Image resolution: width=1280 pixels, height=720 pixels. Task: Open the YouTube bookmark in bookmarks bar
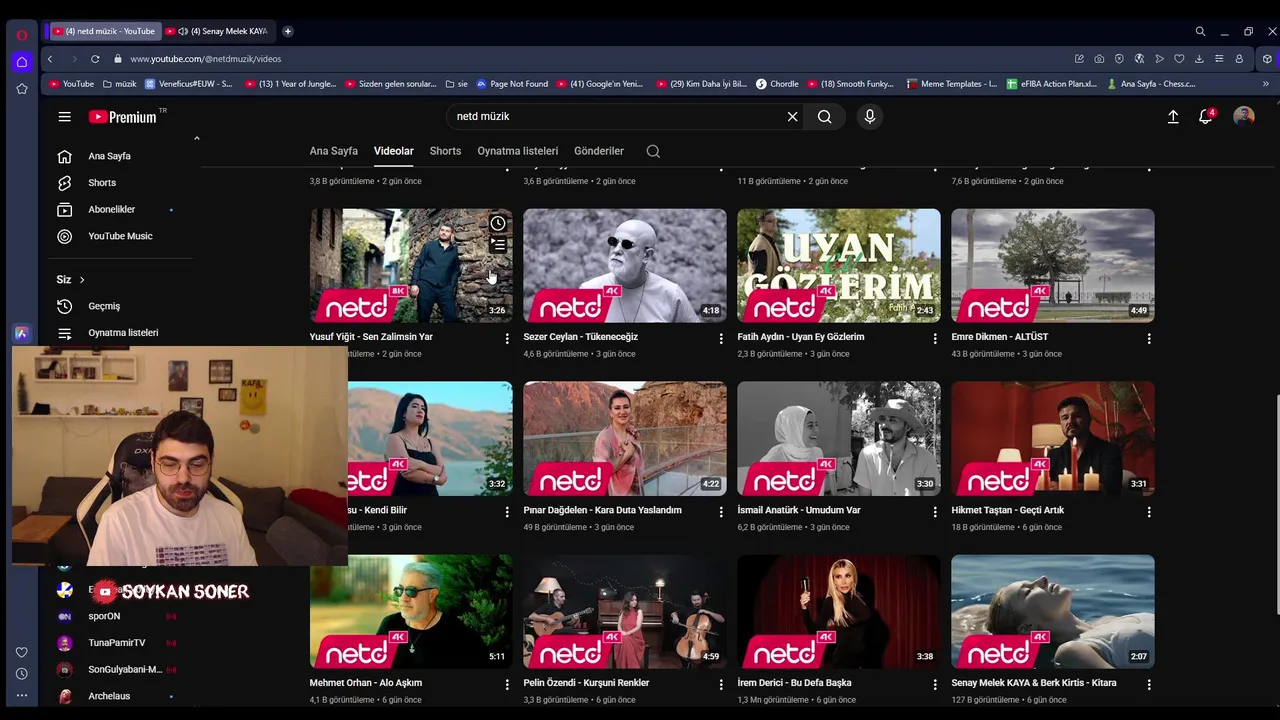tap(71, 84)
